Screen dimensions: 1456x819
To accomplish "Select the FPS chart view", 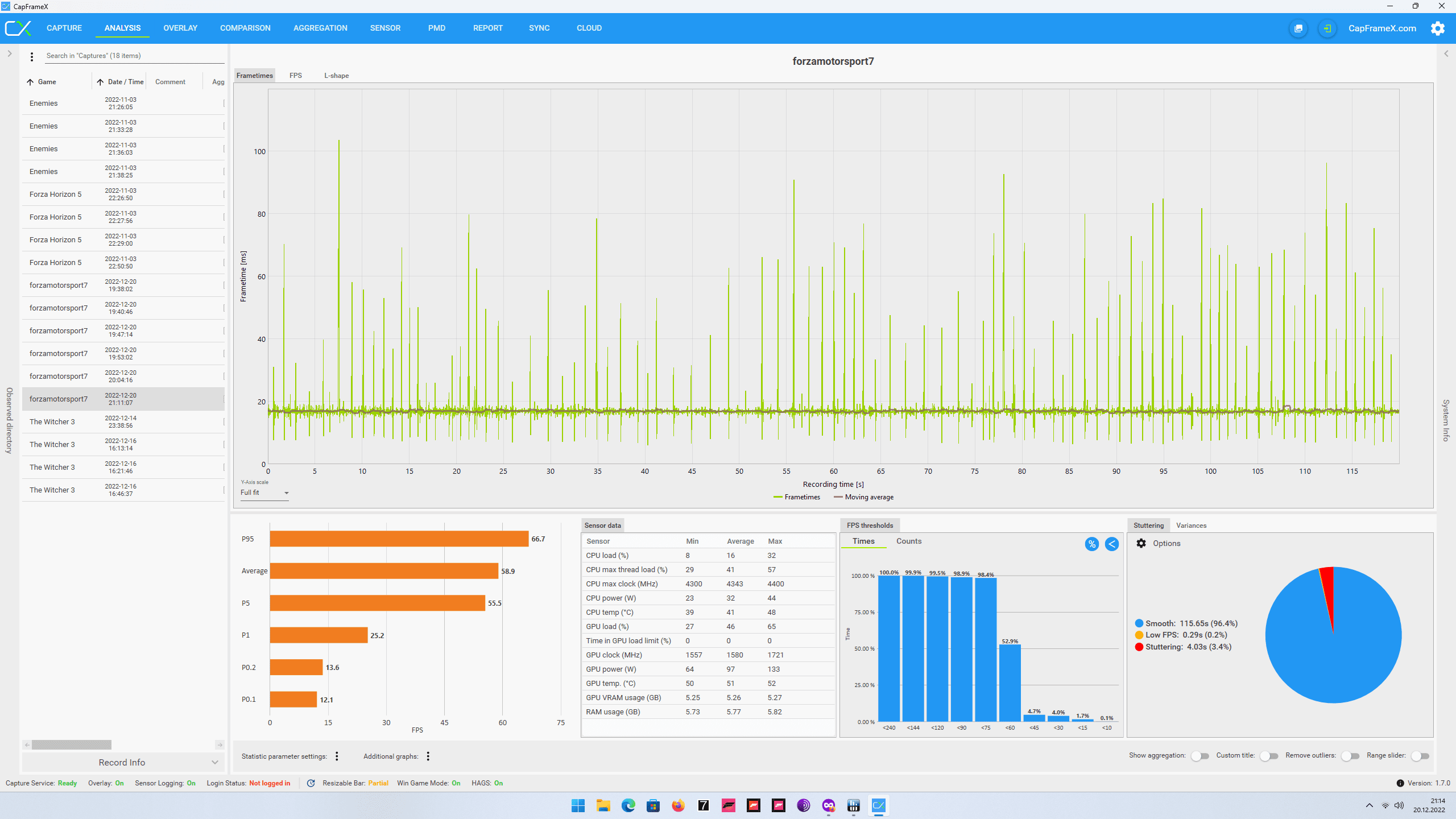I will point(296,75).
